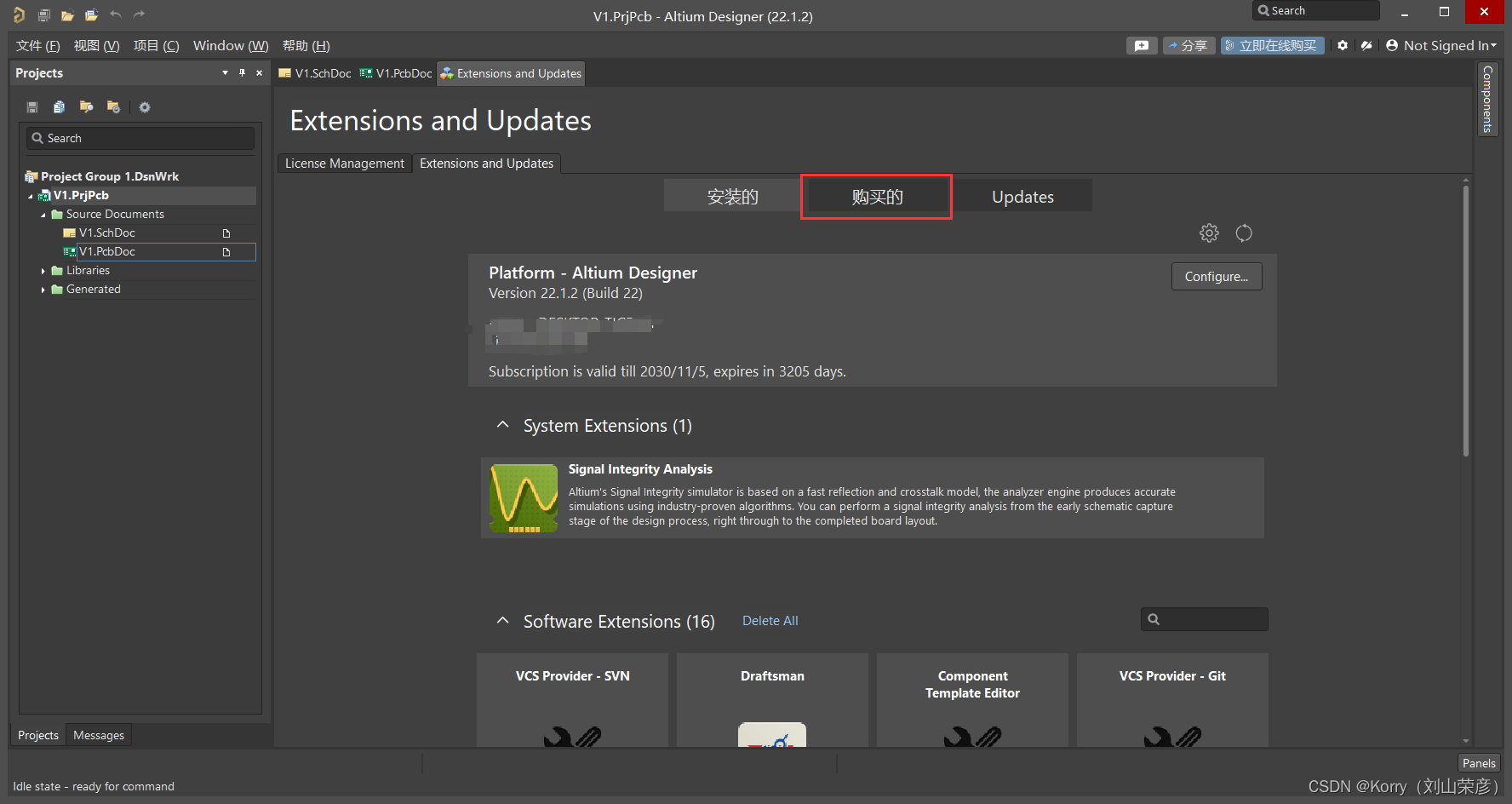Expand the Generated folder
The height and width of the screenshot is (804, 1512).
(43, 290)
